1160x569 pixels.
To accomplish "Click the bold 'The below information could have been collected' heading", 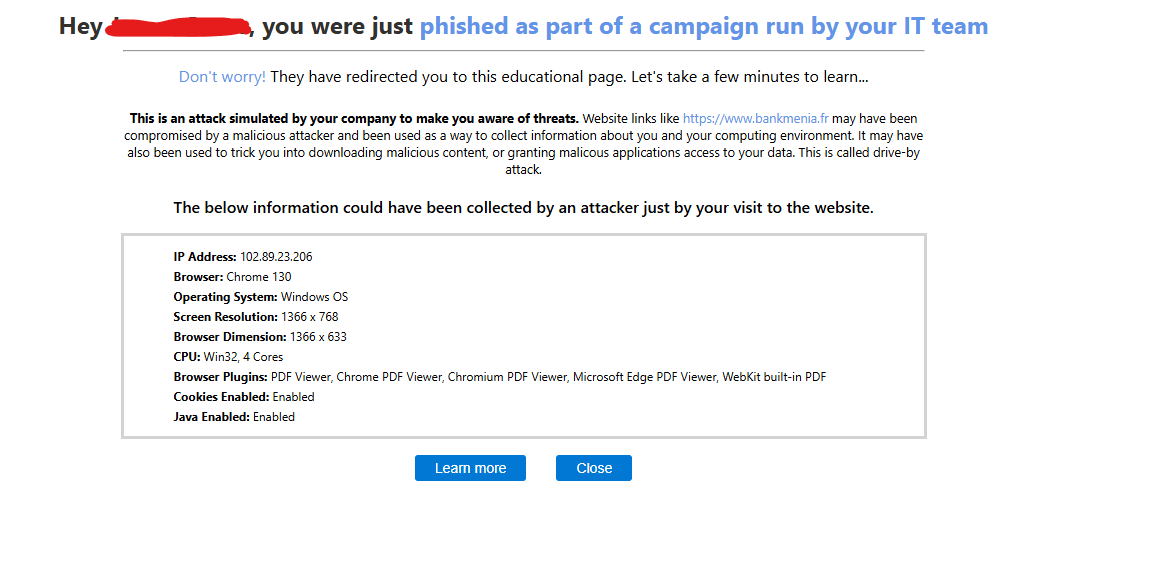I will [523, 208].
